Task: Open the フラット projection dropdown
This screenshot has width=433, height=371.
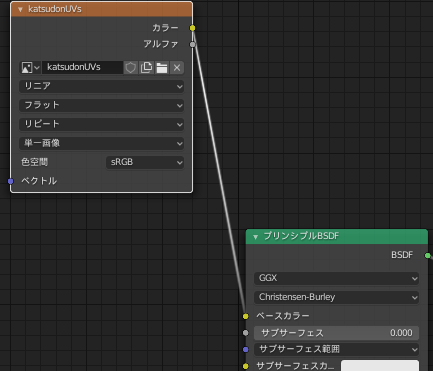Action: [102, 105]
